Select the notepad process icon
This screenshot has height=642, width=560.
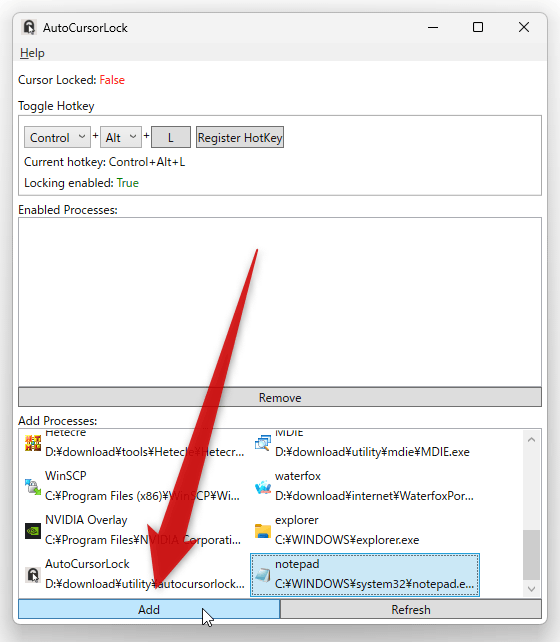[x=263, y=574]
